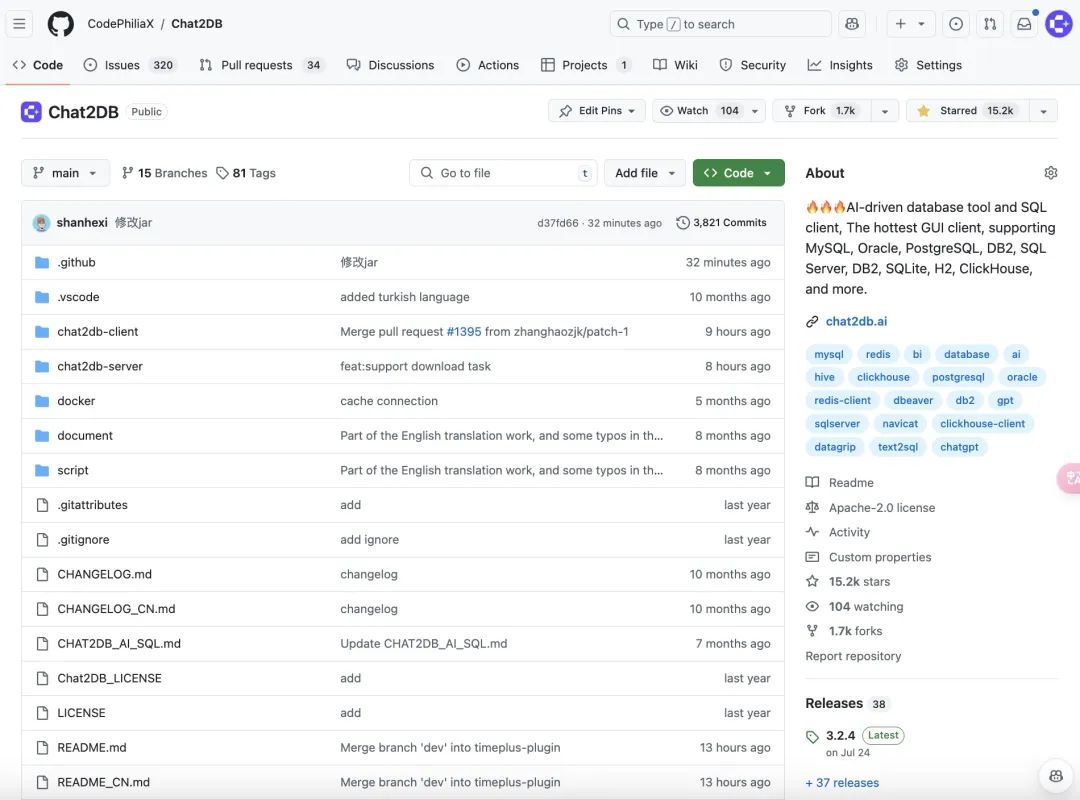Click the Type / to search box

(720, 24)
